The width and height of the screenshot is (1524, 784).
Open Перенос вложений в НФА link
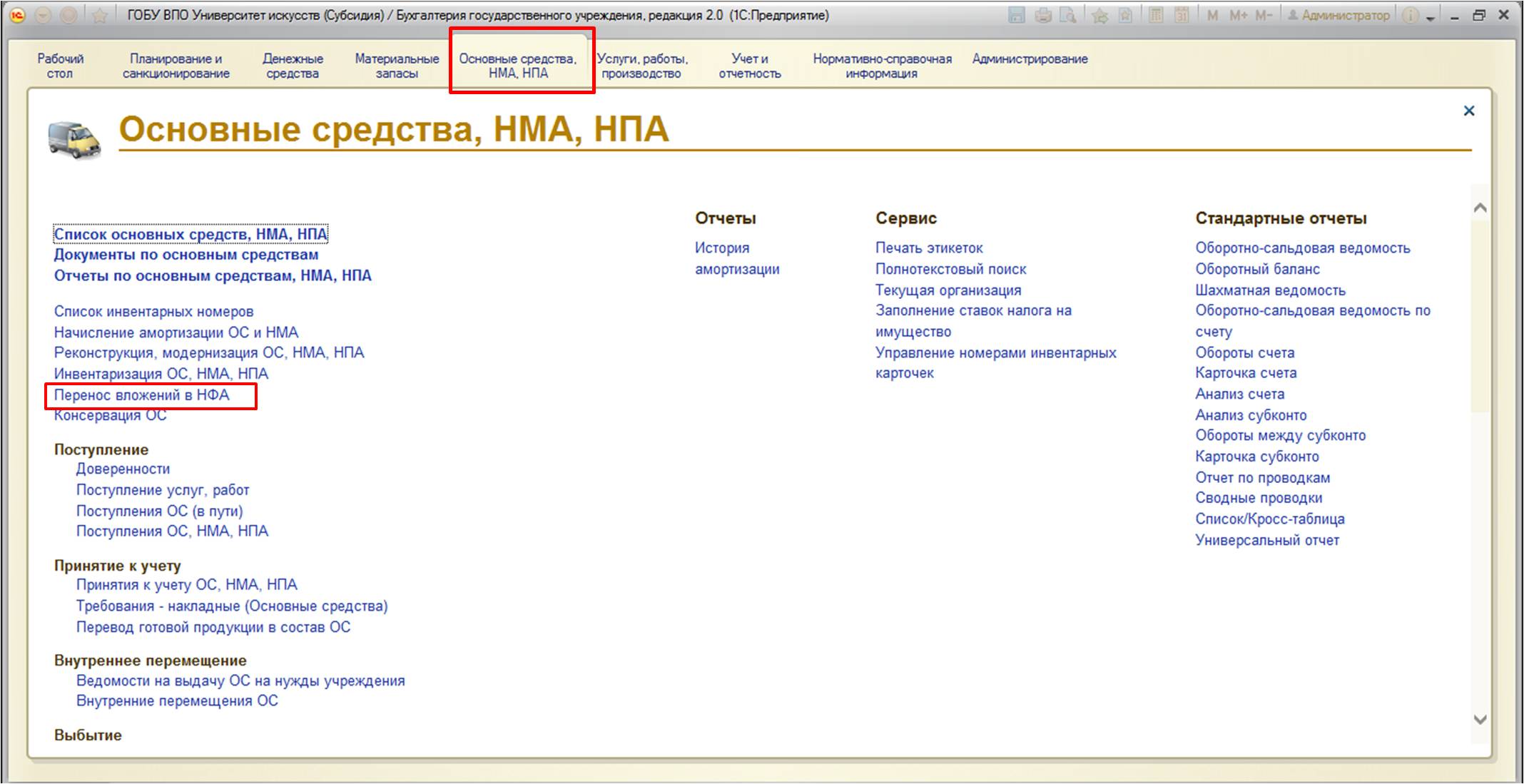point(142,394)
